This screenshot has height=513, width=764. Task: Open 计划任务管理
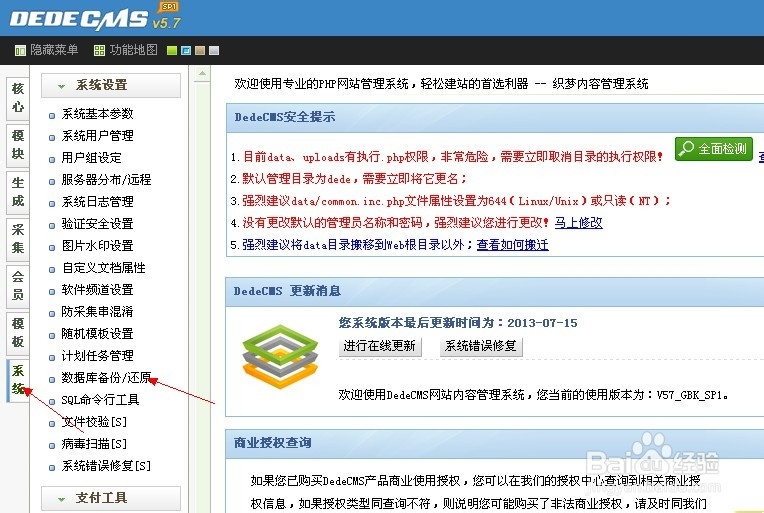(97, 356)
